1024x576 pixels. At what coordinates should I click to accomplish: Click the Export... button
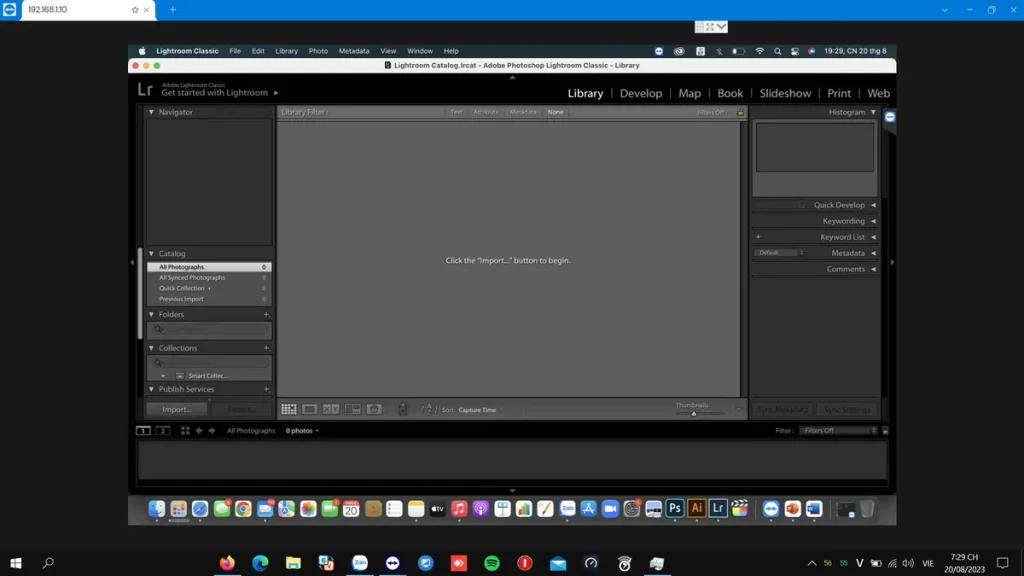[x=240, y=409]
